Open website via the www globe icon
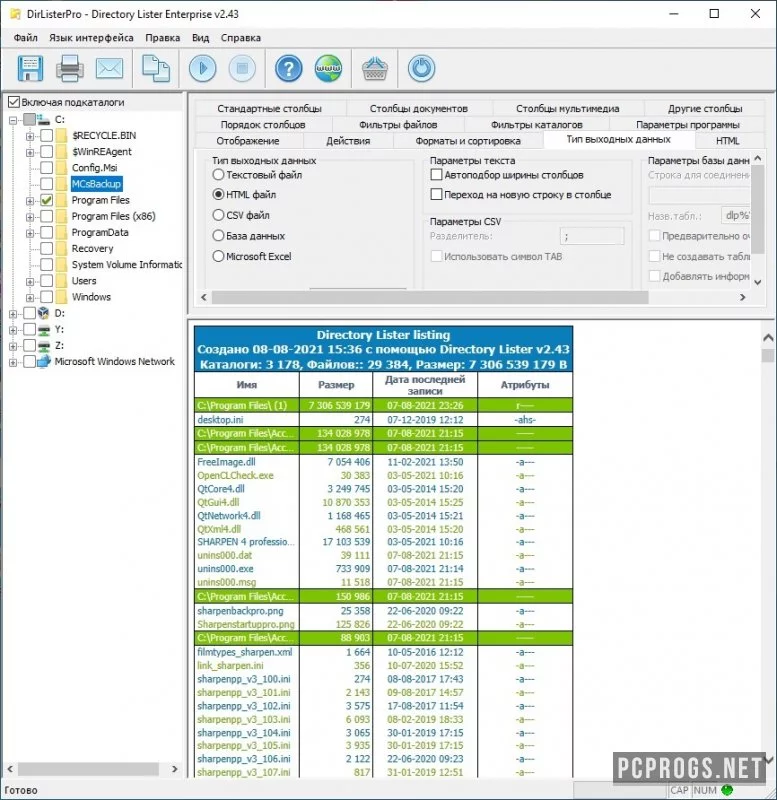The width and height of the screenshot is (777, 800). click(328, 68)
